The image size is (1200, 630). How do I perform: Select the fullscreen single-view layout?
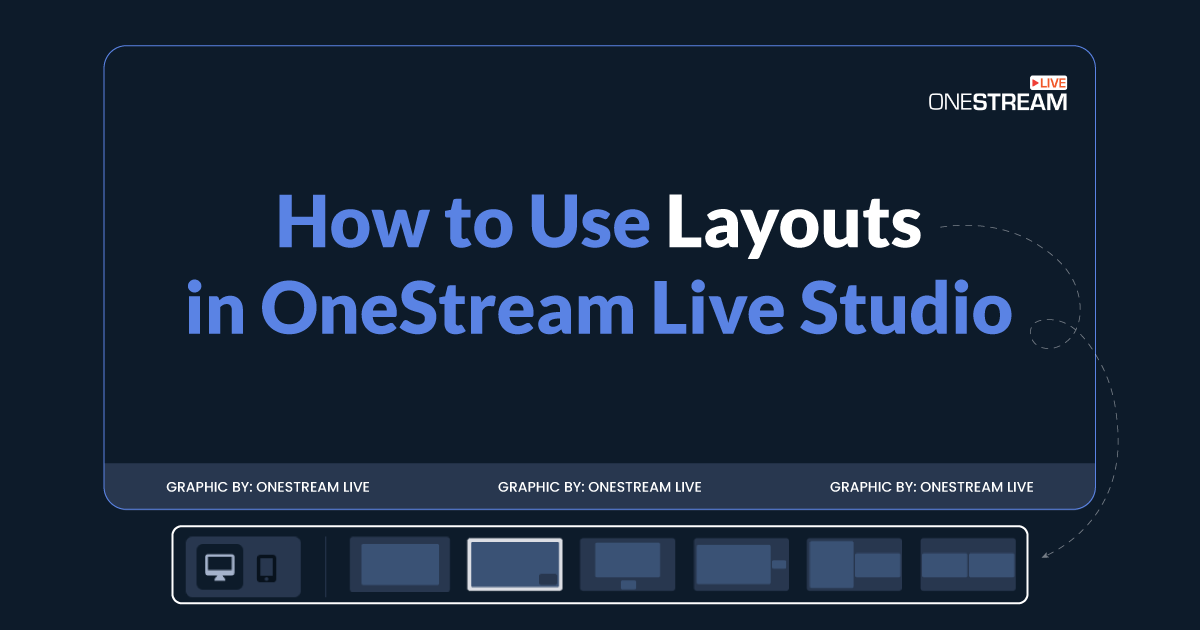coord(399,563)
